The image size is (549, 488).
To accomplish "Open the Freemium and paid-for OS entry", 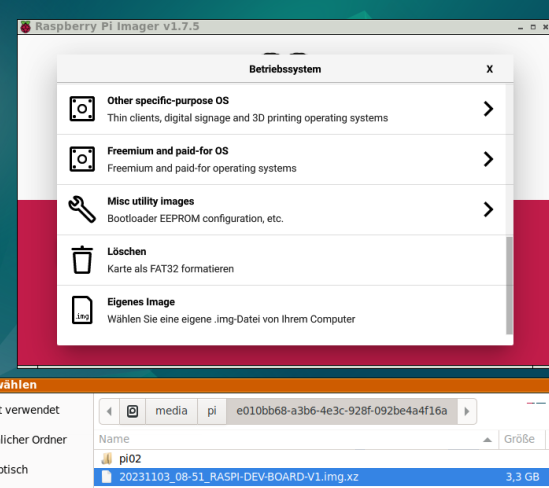I will click(x=282, y=160).
